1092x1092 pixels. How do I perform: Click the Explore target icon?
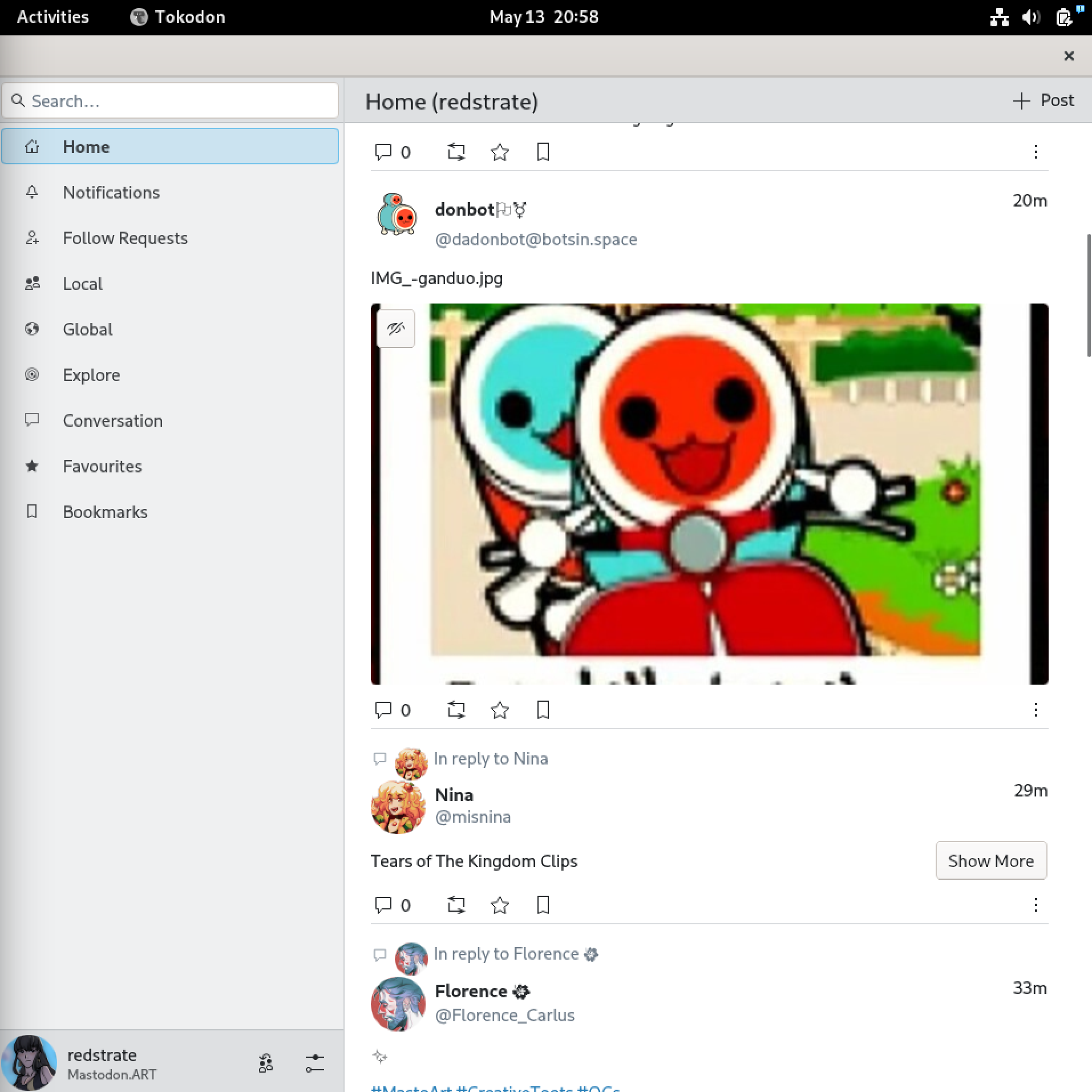click(x=32, y=375)
